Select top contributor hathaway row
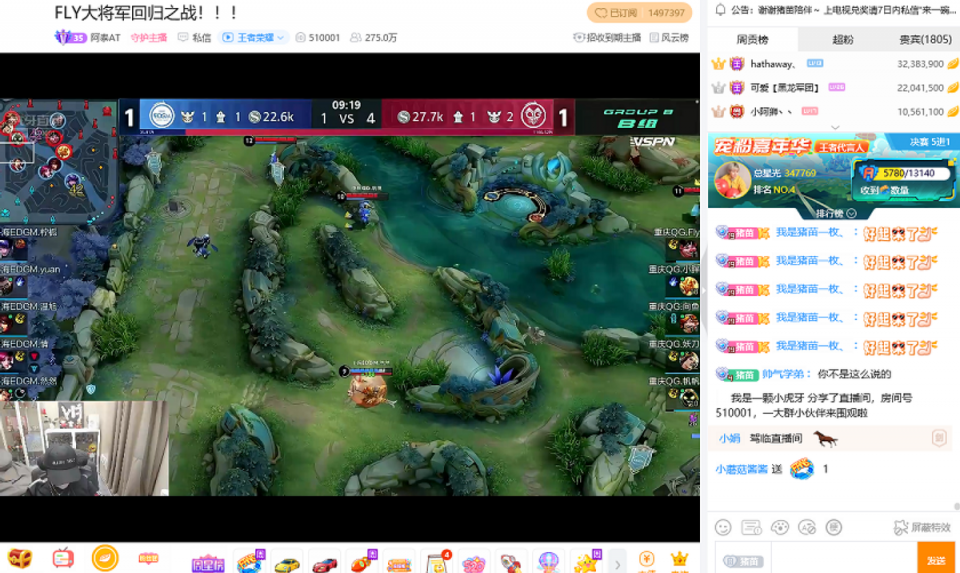Image resolution: width=960 pixels, height=573 pixels. tap(834, 63)
